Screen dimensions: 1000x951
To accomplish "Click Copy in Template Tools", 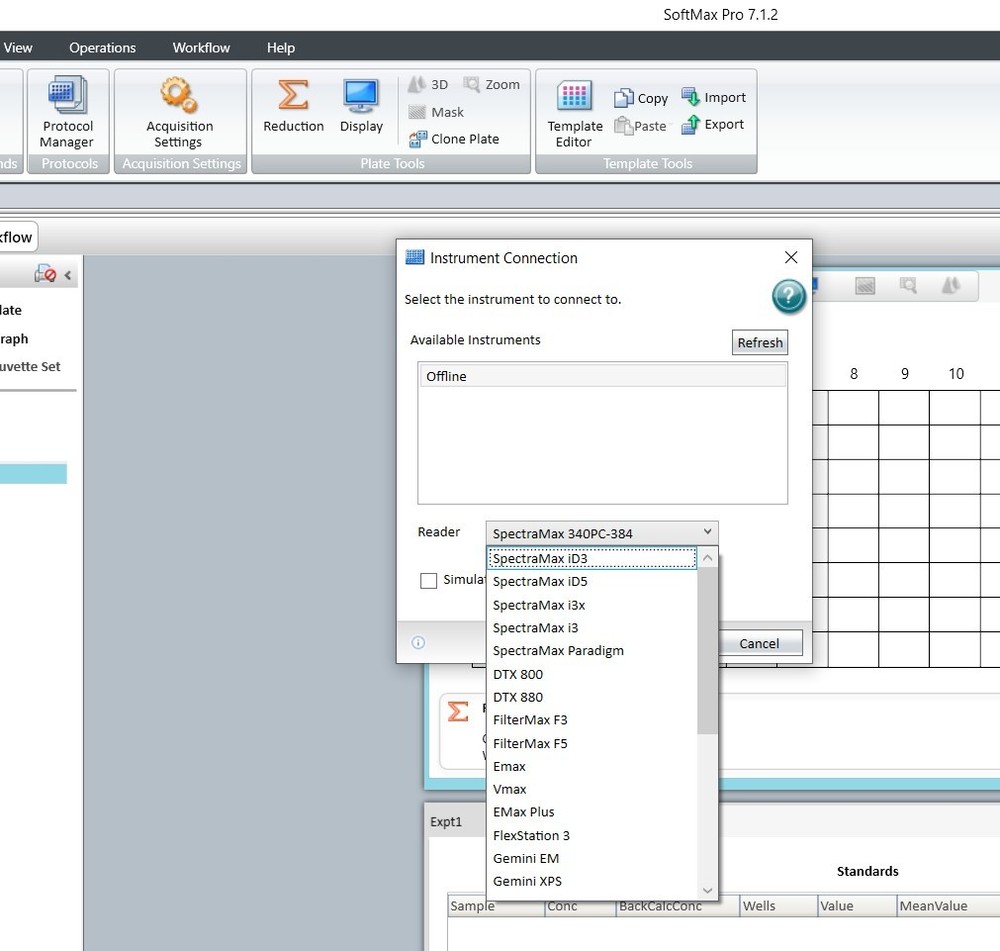I will pyautogui.click(x=641, y=98).
